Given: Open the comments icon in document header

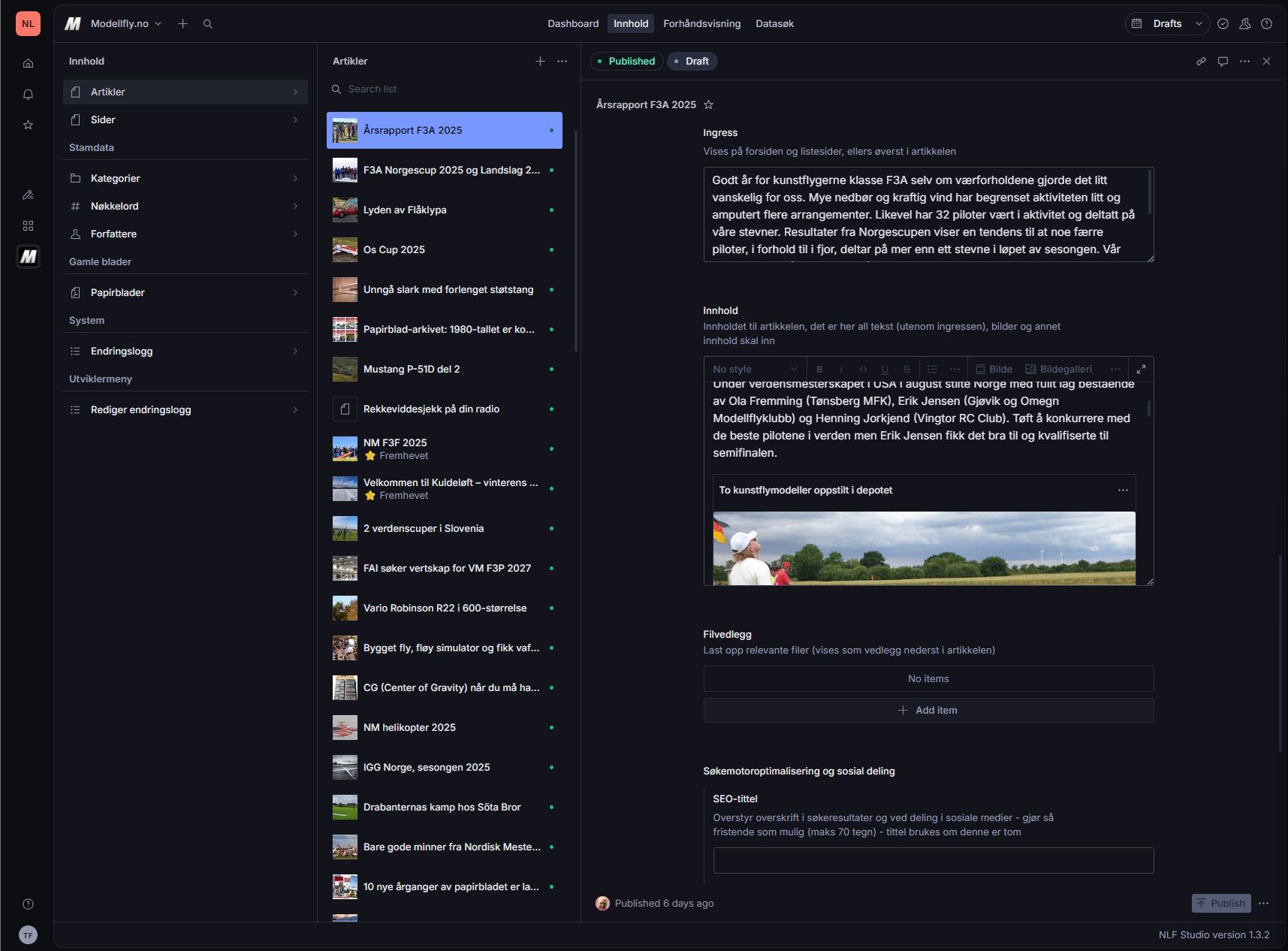Looking at the screenshot, I should pos(1223,62).
